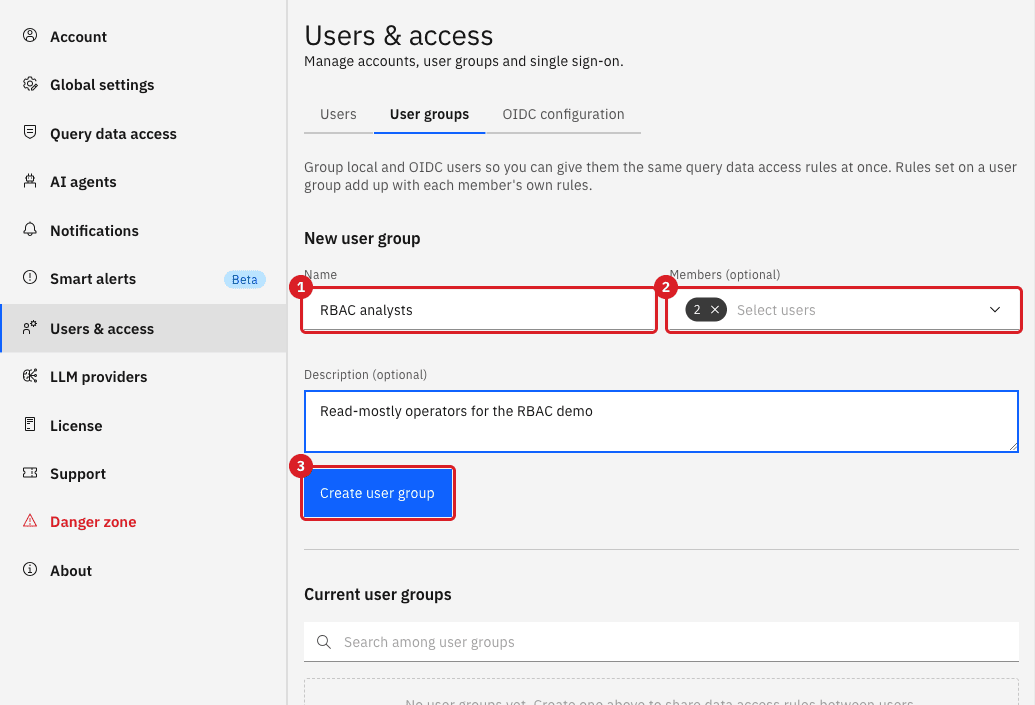Viewport: 1035px width, 705px height.
Task: Open the Select users combo box
Action: (x=844, y=310)
